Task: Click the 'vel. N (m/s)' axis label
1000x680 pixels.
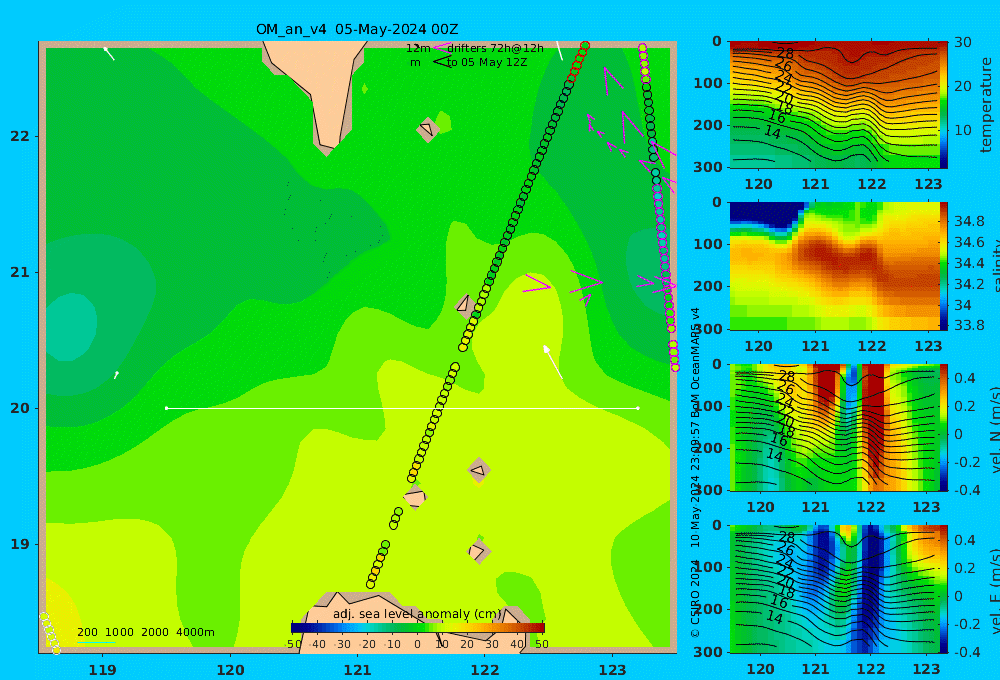Action: click(x=994, y=429)
